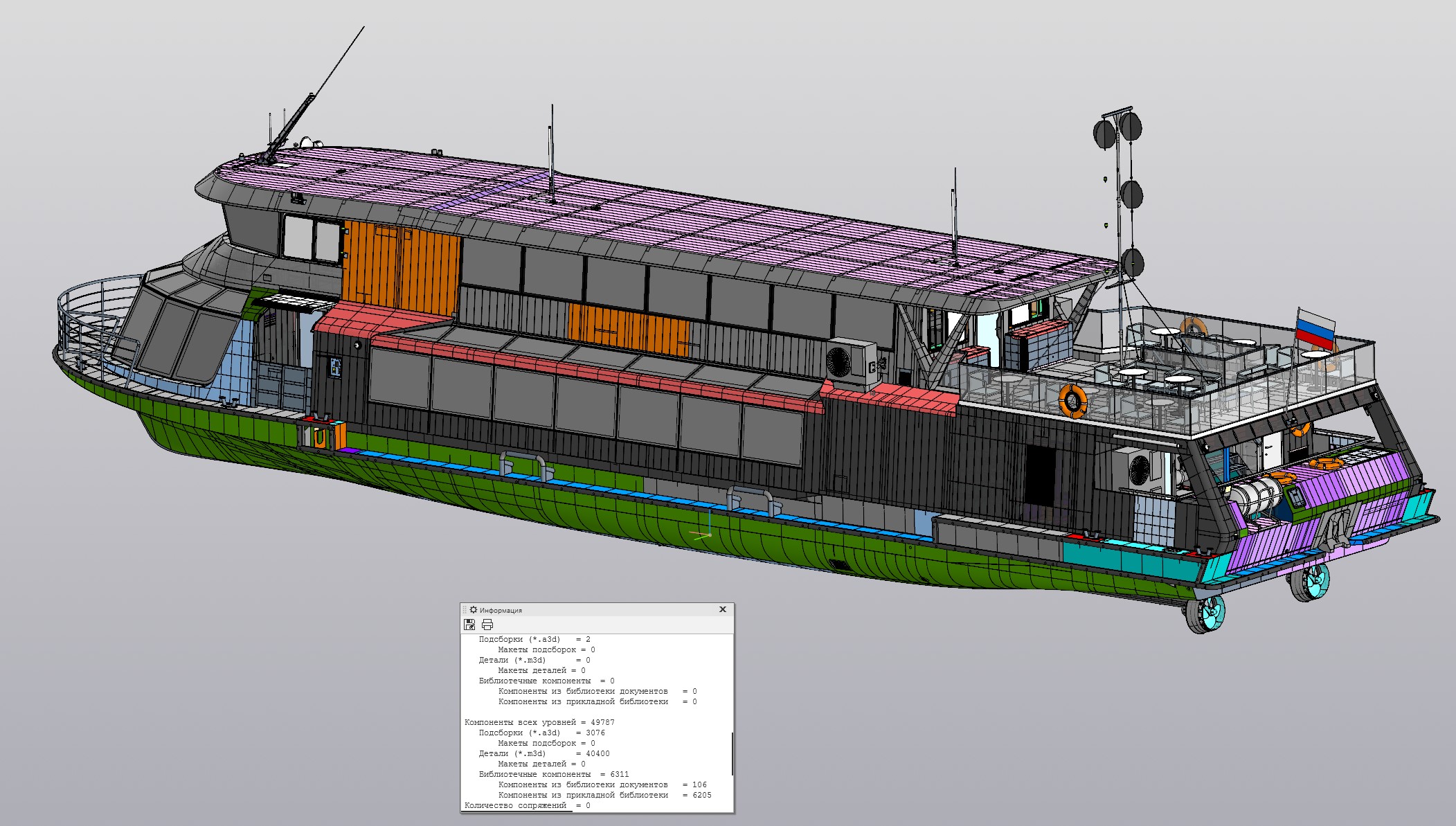Viewport: 1456px width, 826px height.
Task: Select the large orange panel beside the wheelhouse
Action: point(402,264)
